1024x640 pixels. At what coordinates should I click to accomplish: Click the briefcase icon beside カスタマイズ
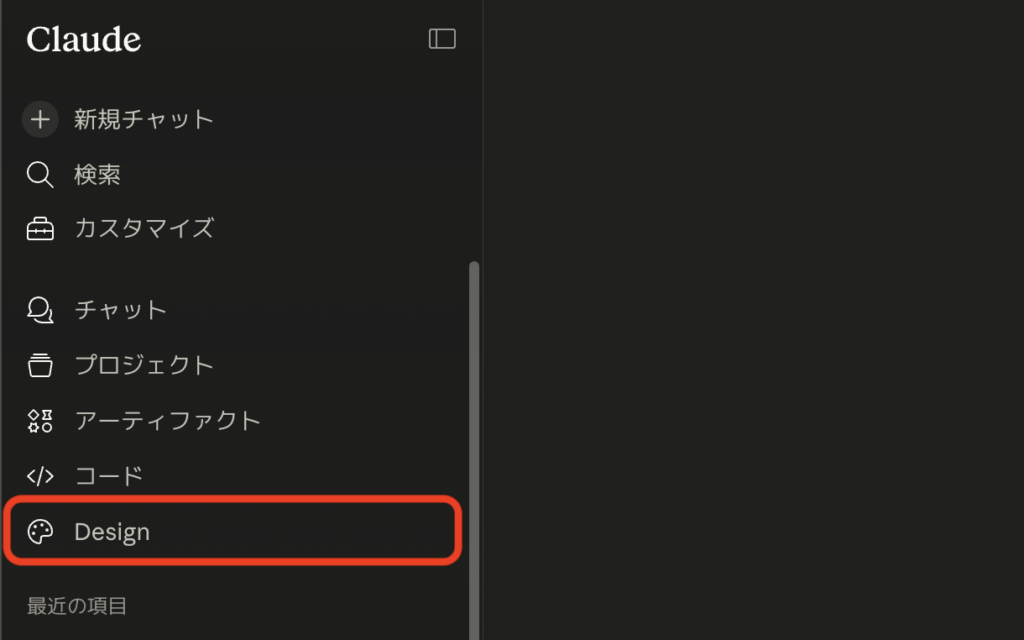point(40,228)
